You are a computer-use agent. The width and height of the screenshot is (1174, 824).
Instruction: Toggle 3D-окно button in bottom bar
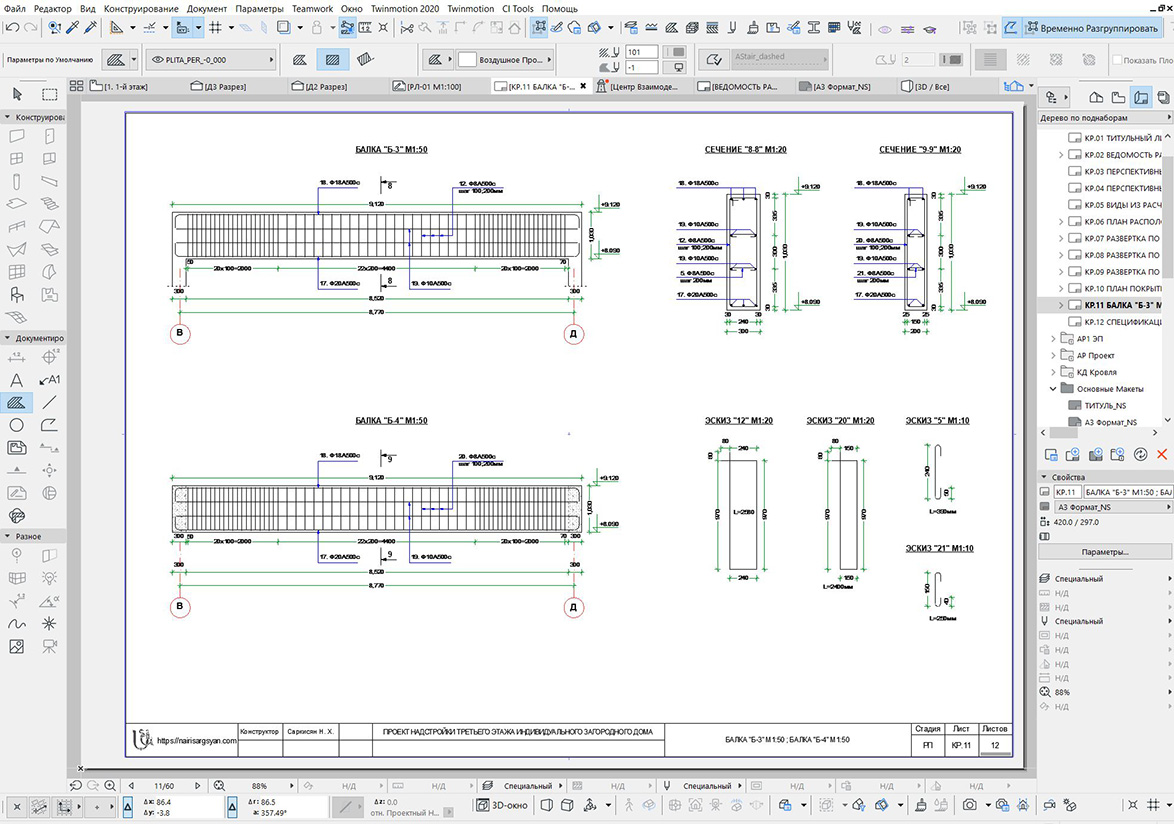(x=502, y=805)
